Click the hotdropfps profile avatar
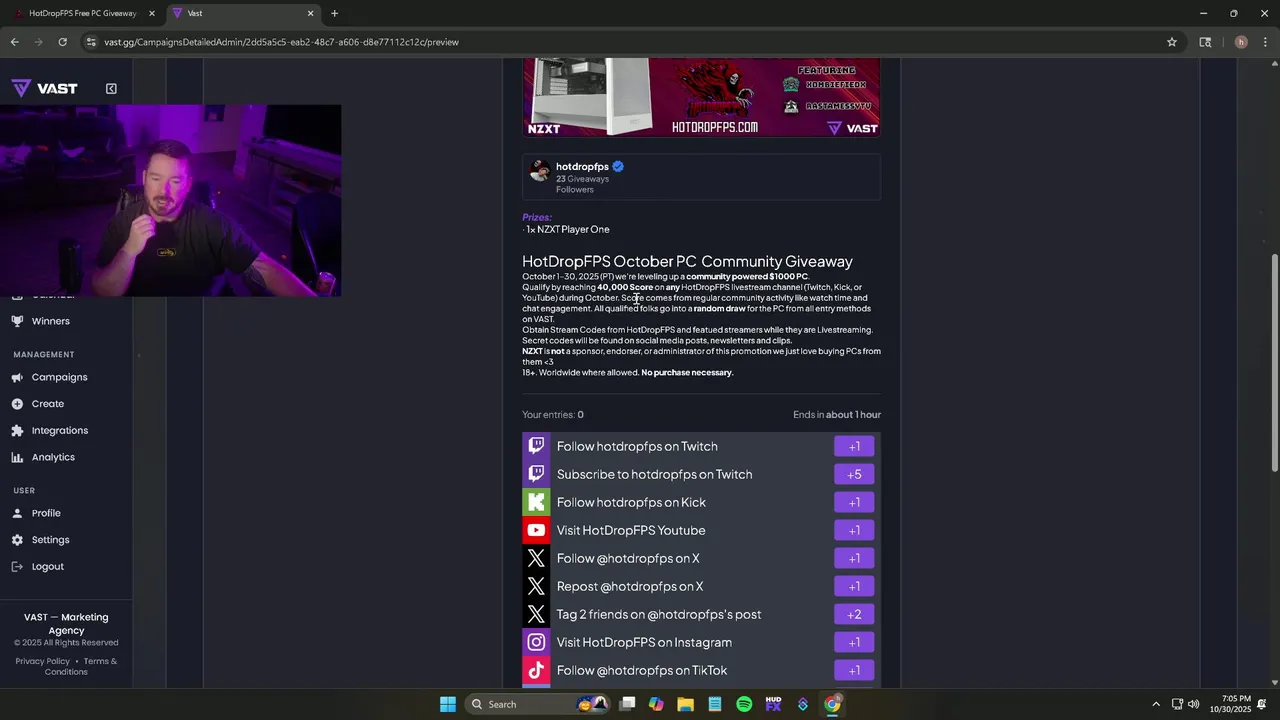Viewport: 1280px width, 720px height. pos(540,170)
